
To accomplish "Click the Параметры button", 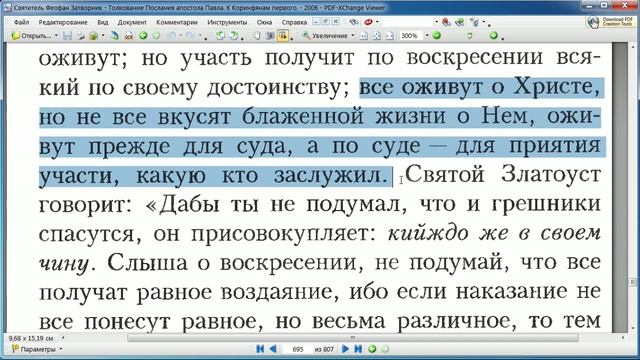I will tap(37, 349).
